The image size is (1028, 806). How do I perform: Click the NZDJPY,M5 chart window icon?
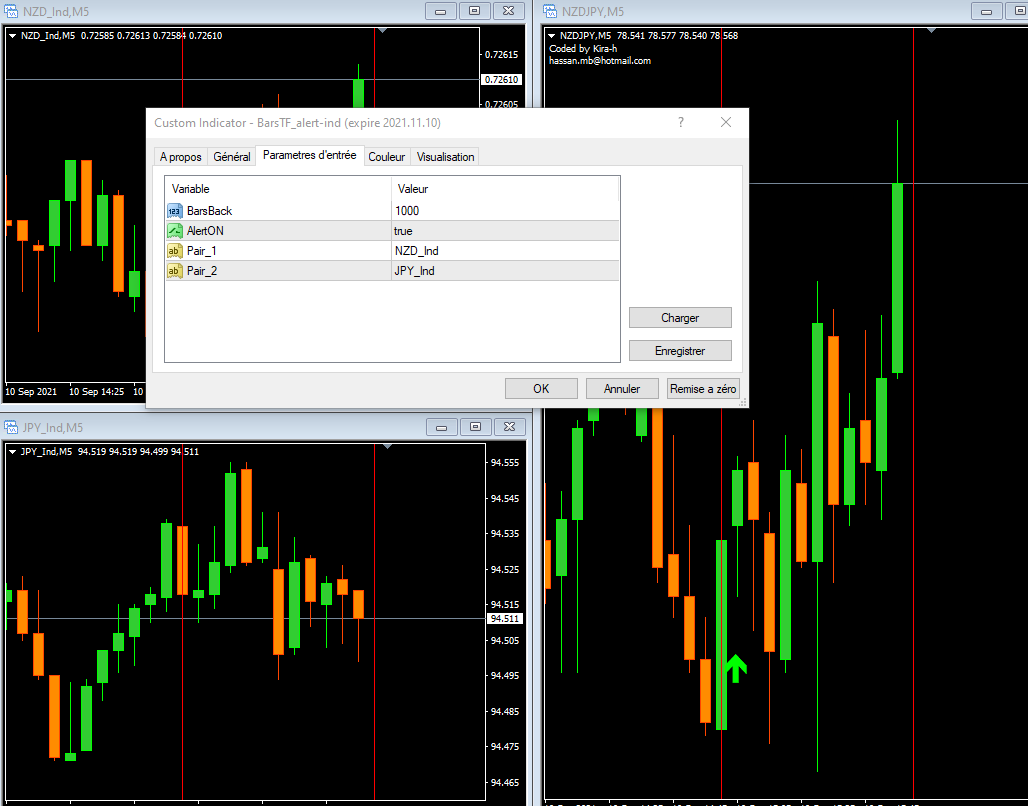coord(551,11)
